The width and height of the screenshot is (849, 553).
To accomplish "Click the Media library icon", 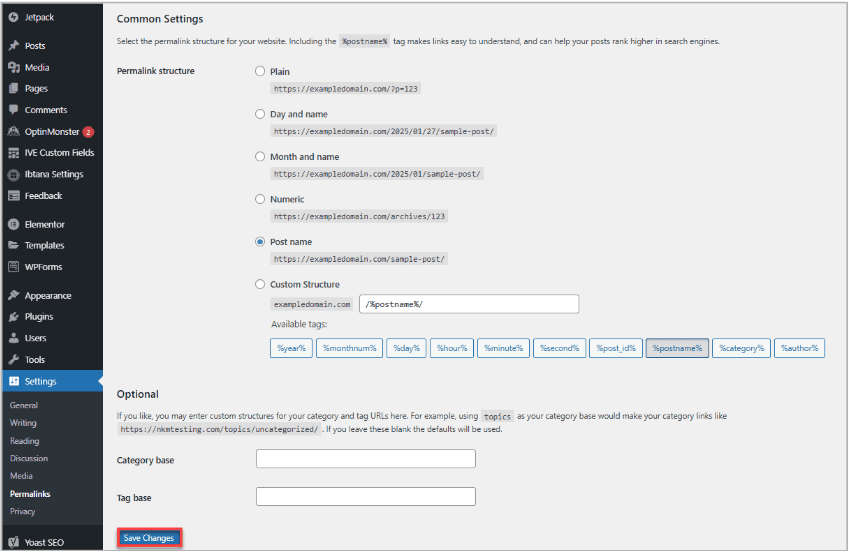I will point(14,68).
